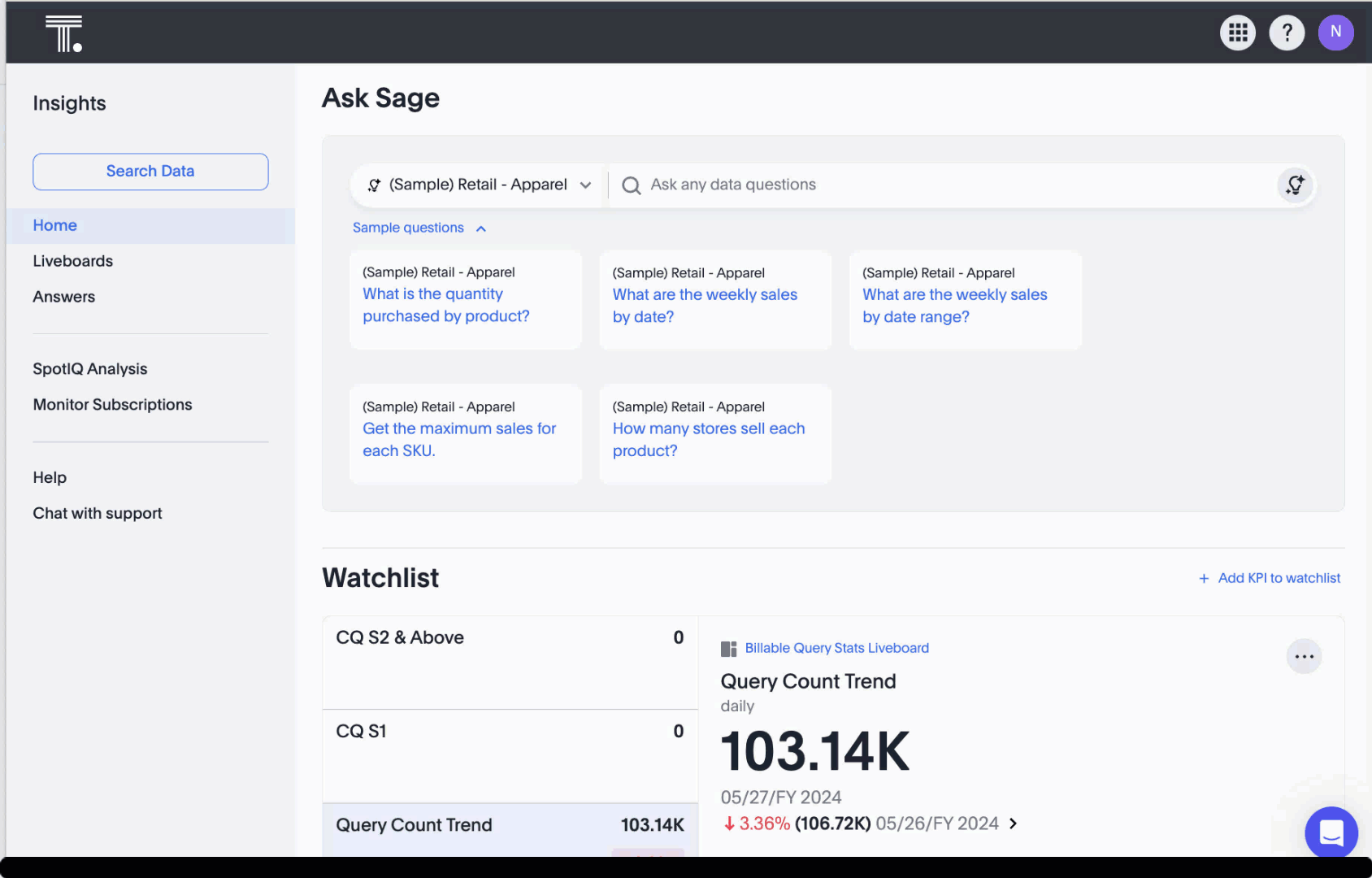1372x878 pixels.
Task: Expand the Query Count Trend details chevron
Action: point(1013,824)
